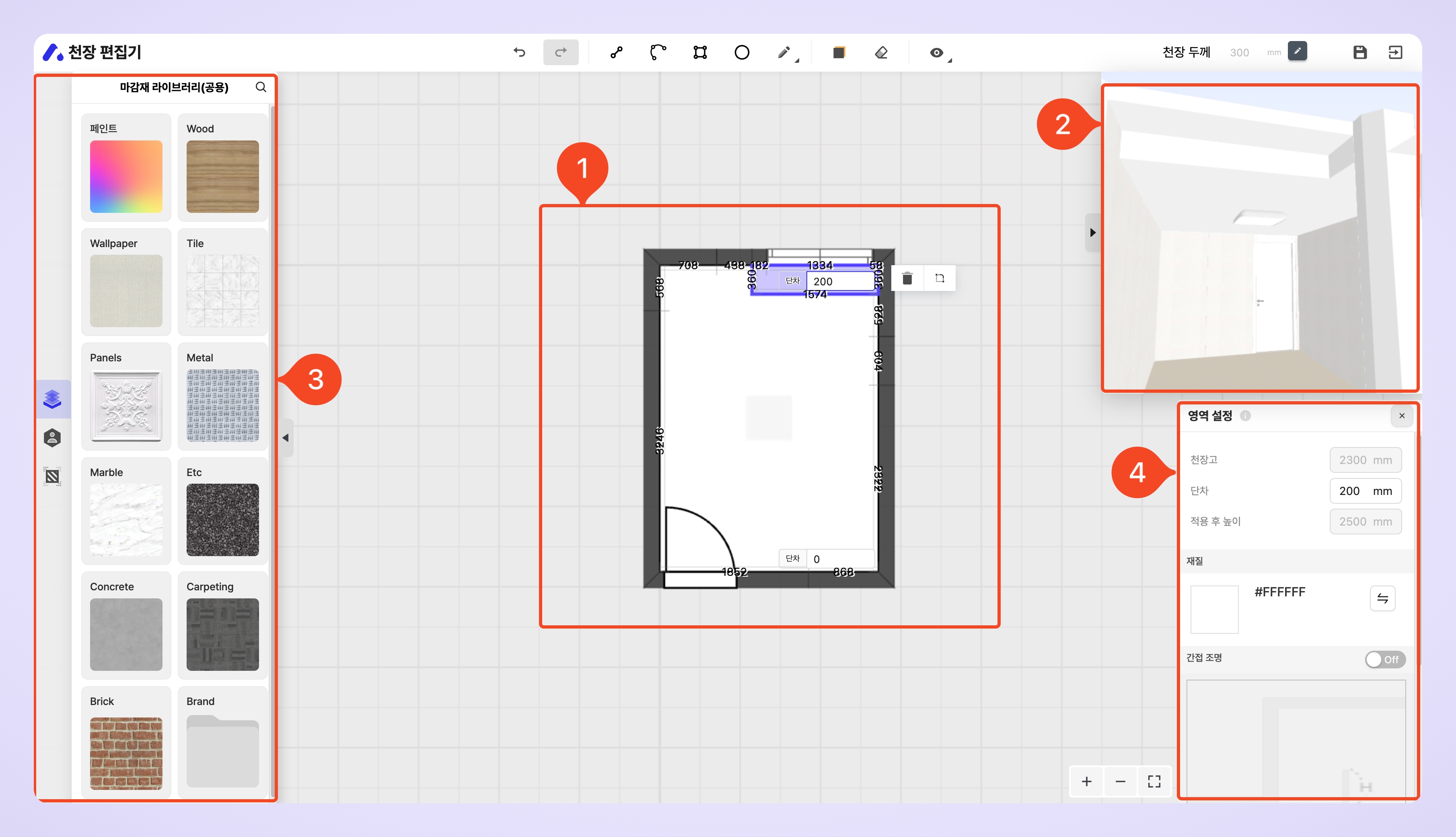Click the swap material button

1382,598
